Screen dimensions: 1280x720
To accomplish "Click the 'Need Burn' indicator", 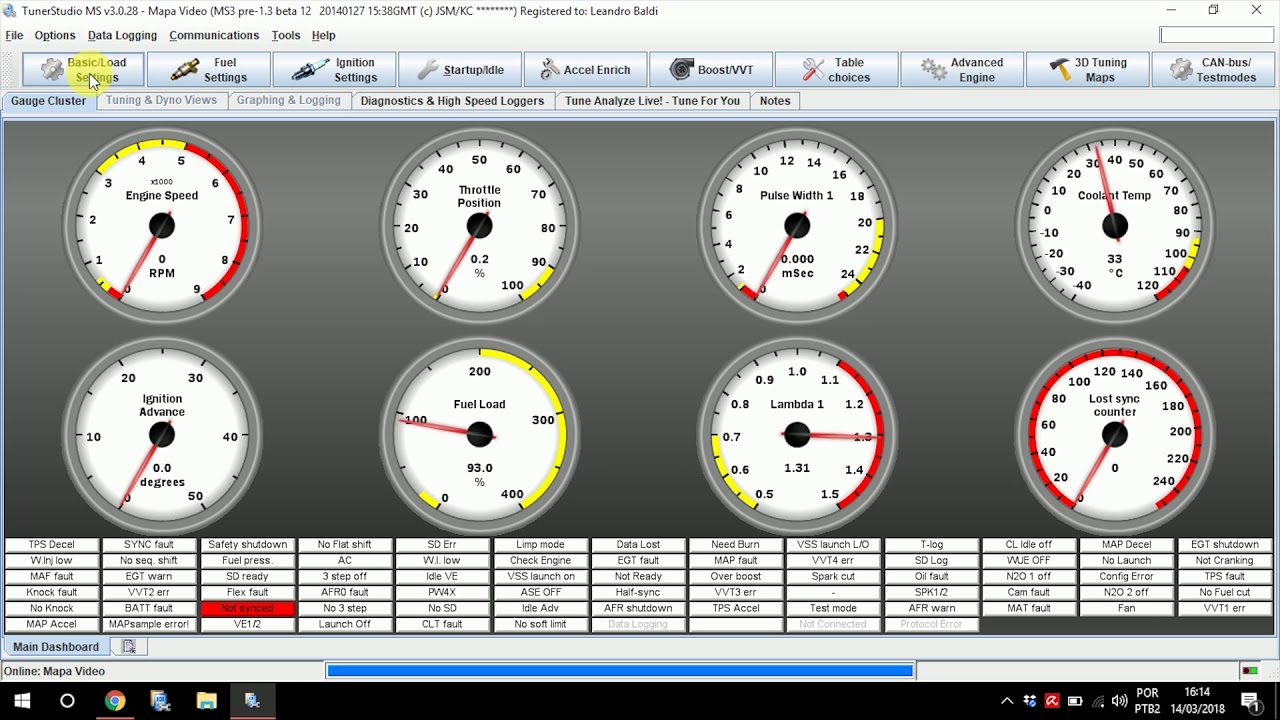I will (735, 545).
